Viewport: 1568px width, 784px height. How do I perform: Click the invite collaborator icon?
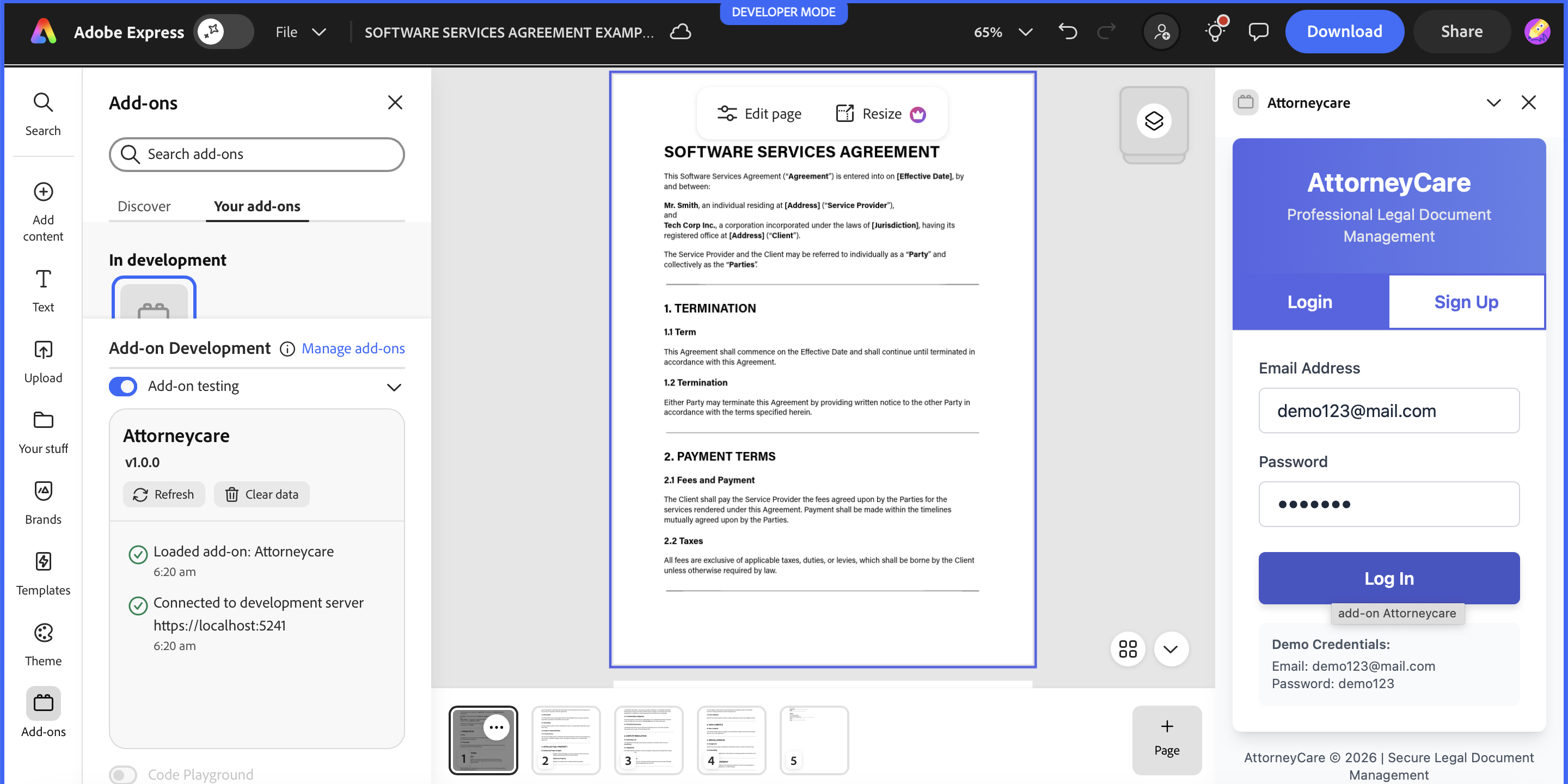tap(1161, 31)
